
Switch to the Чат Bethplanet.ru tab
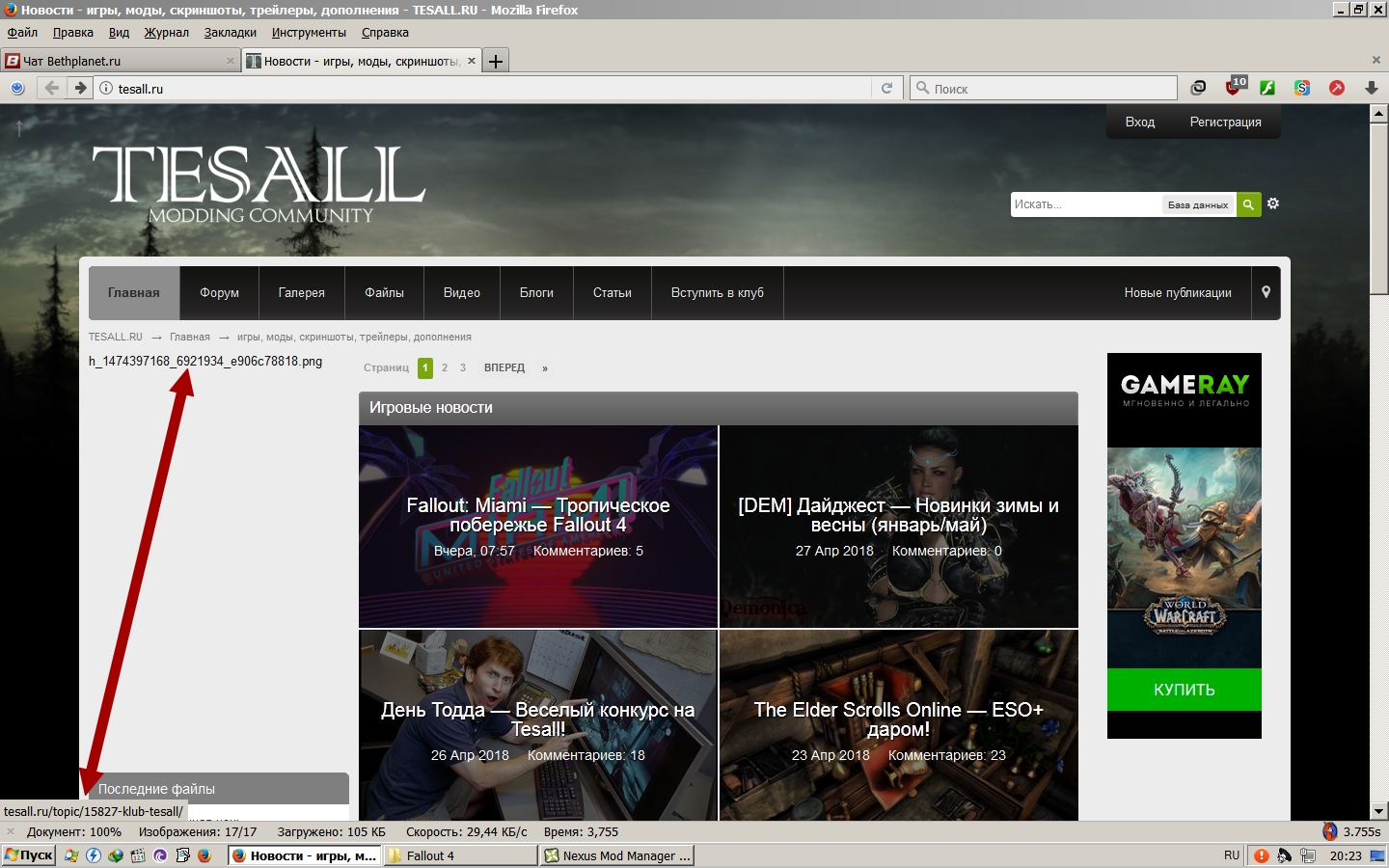116,61
